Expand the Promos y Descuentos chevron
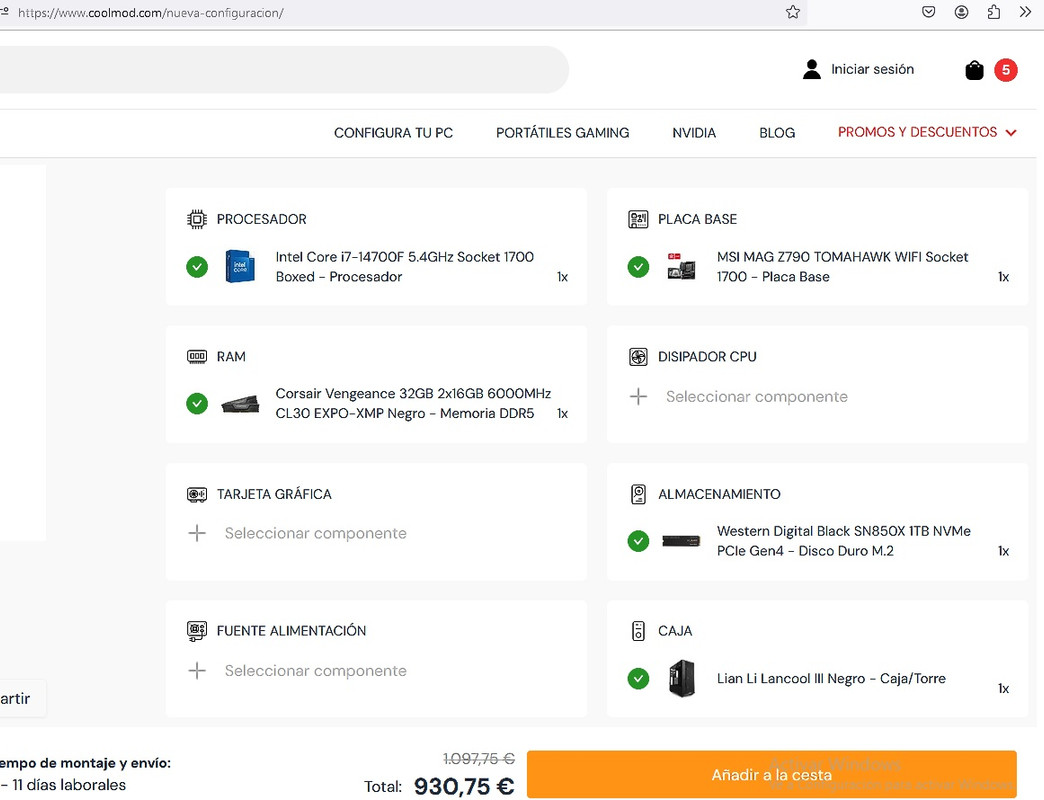The height and width of the screenshot is (800, 1044). 1011,133
